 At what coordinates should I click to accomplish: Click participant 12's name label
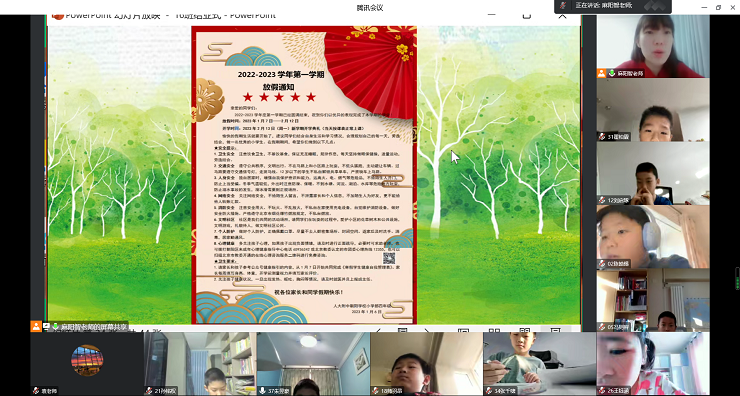coord(618,200)
